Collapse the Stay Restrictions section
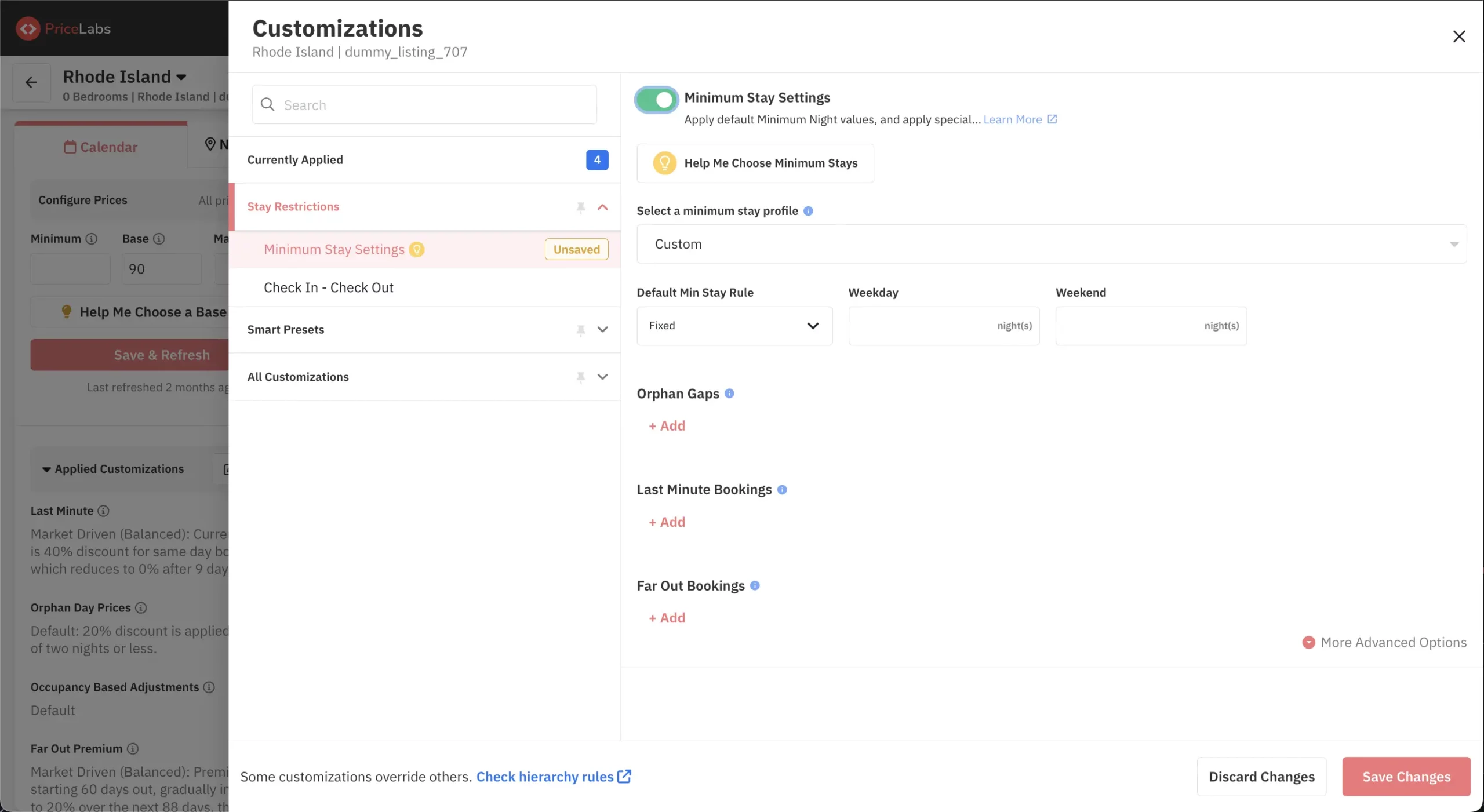Viewport: 1484px width, 812px height. tap(602, 207)
